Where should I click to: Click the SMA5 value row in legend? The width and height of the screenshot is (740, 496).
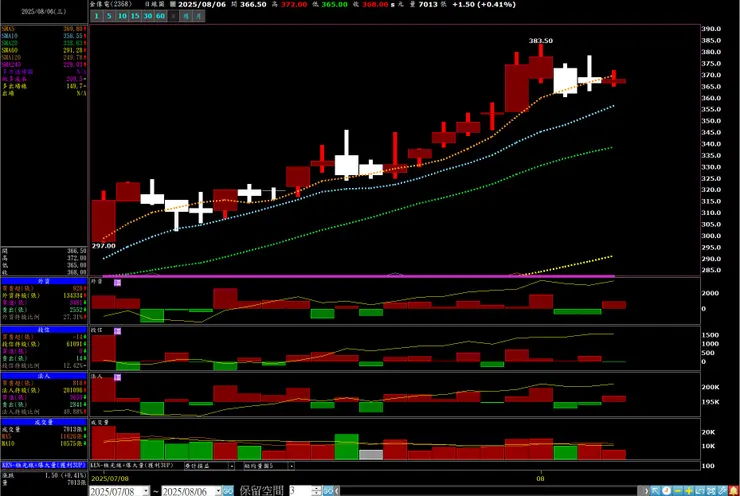pos(44,29)
